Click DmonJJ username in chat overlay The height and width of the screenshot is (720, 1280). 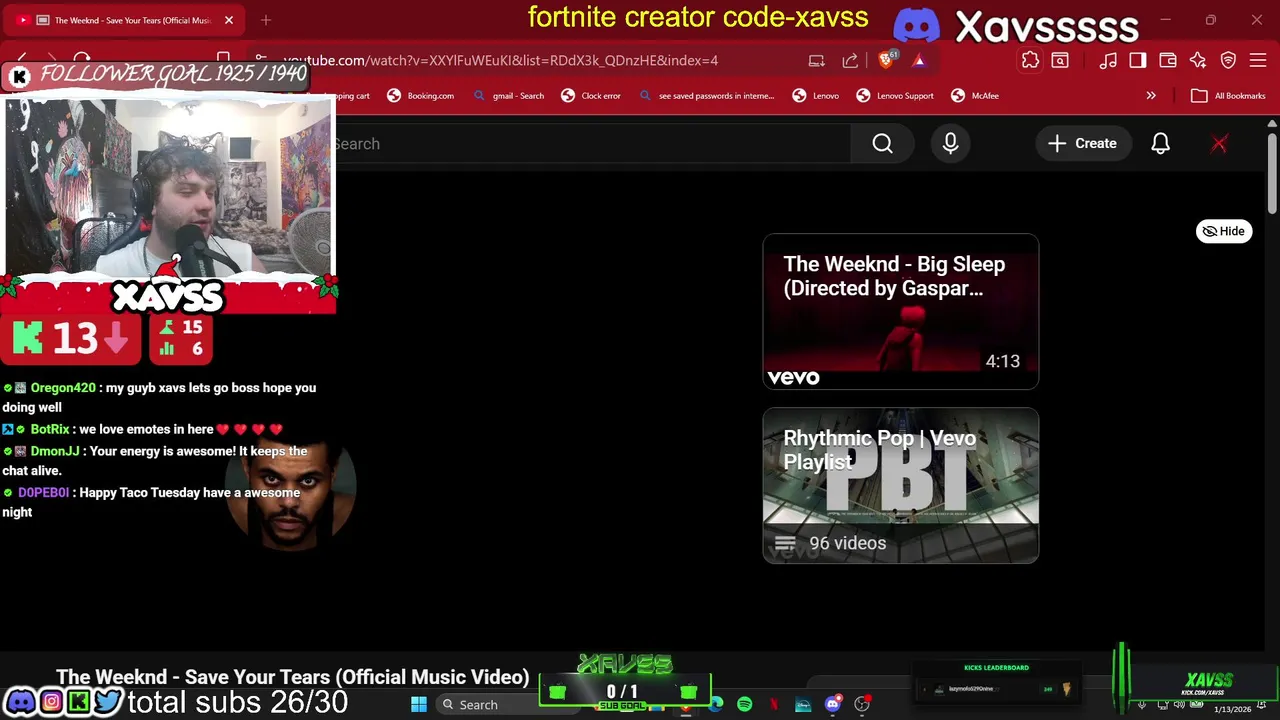pyautogui.click(x=54, y=451)
